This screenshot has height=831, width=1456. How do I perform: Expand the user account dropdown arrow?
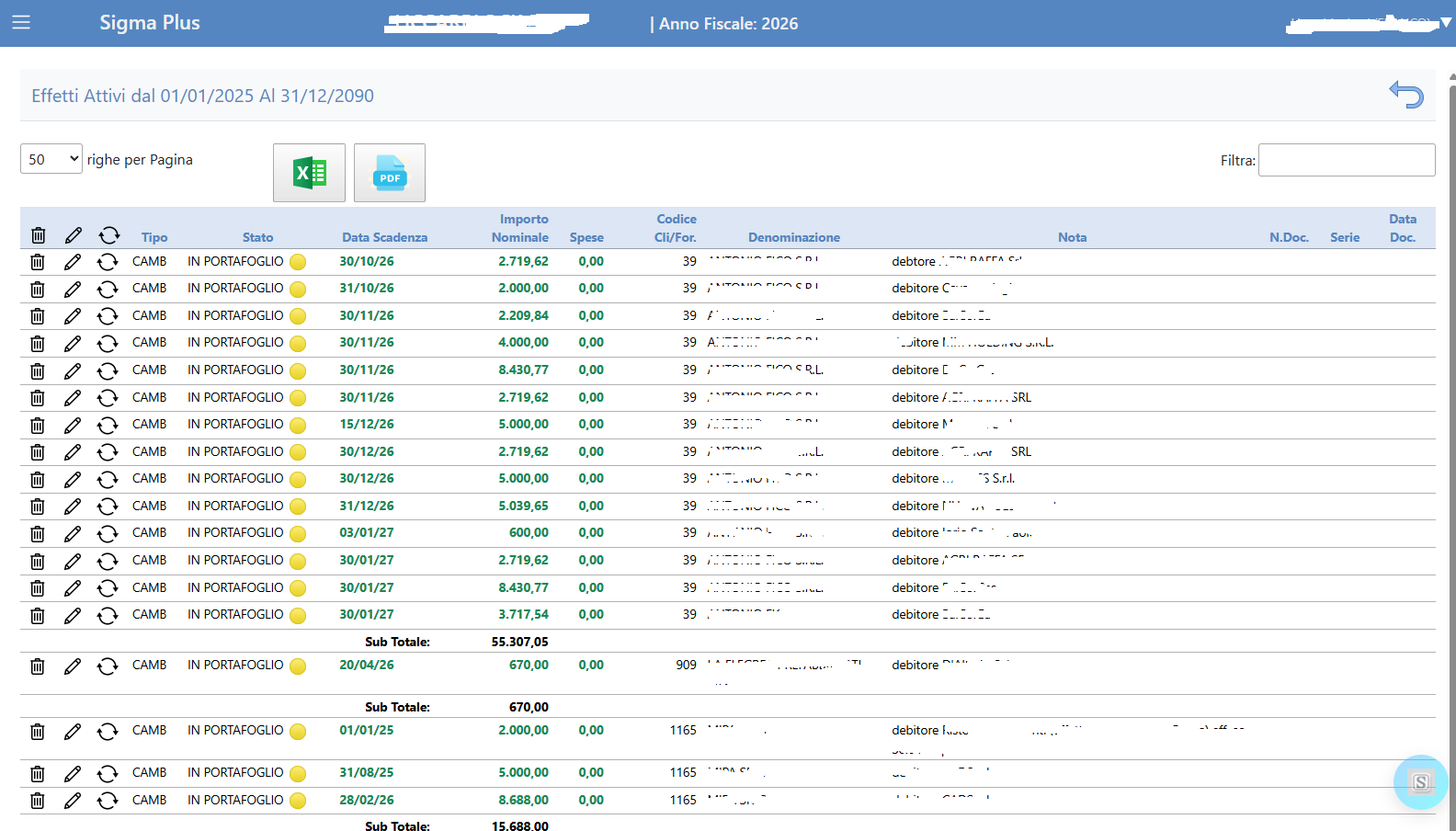(x=1445, y=22)
